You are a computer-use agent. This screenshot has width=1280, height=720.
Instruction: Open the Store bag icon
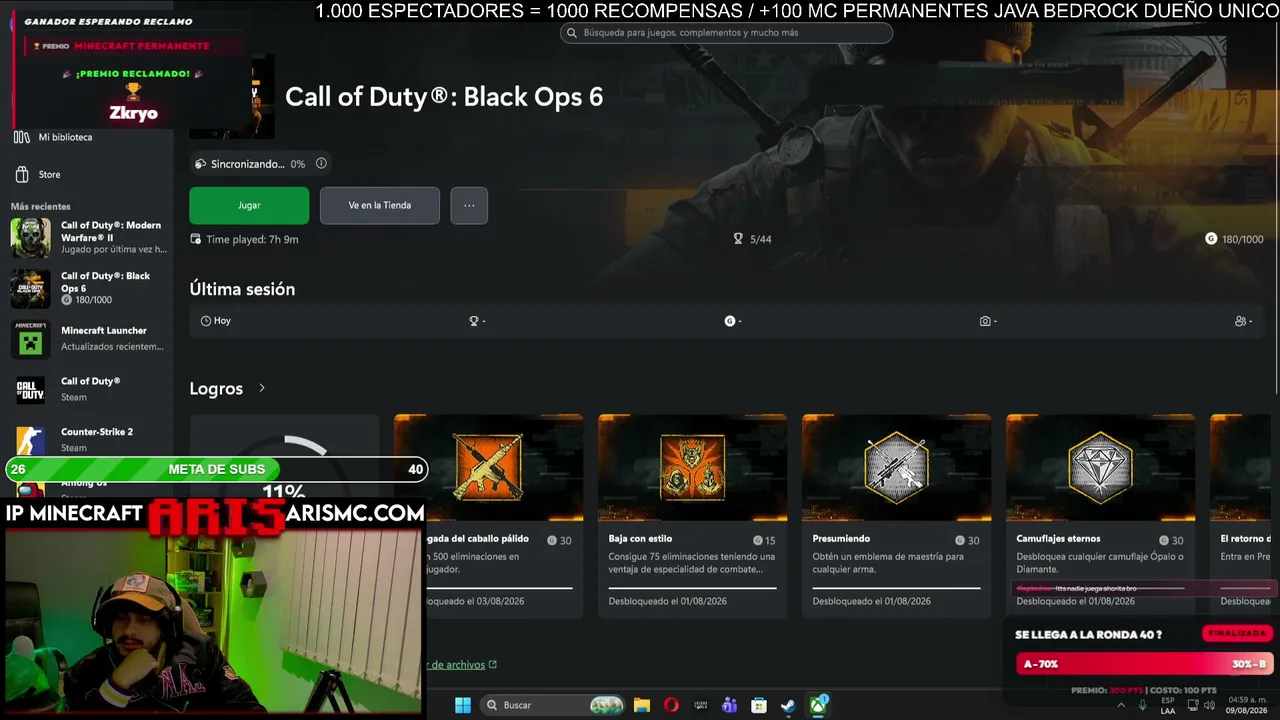tap(22, 174)
